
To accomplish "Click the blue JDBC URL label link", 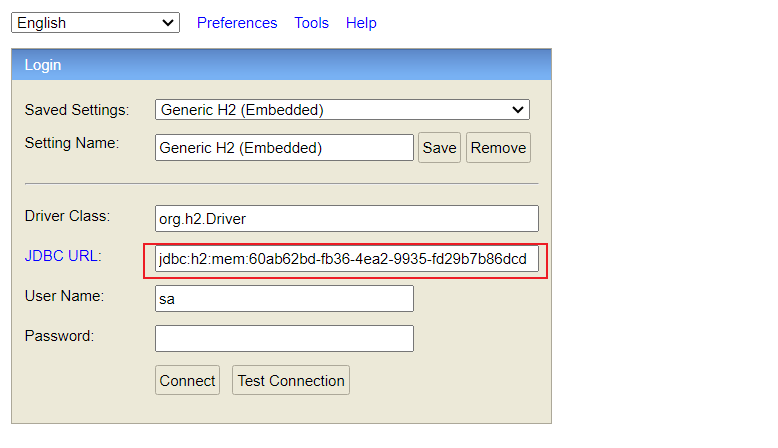I will tap(63, 256).
